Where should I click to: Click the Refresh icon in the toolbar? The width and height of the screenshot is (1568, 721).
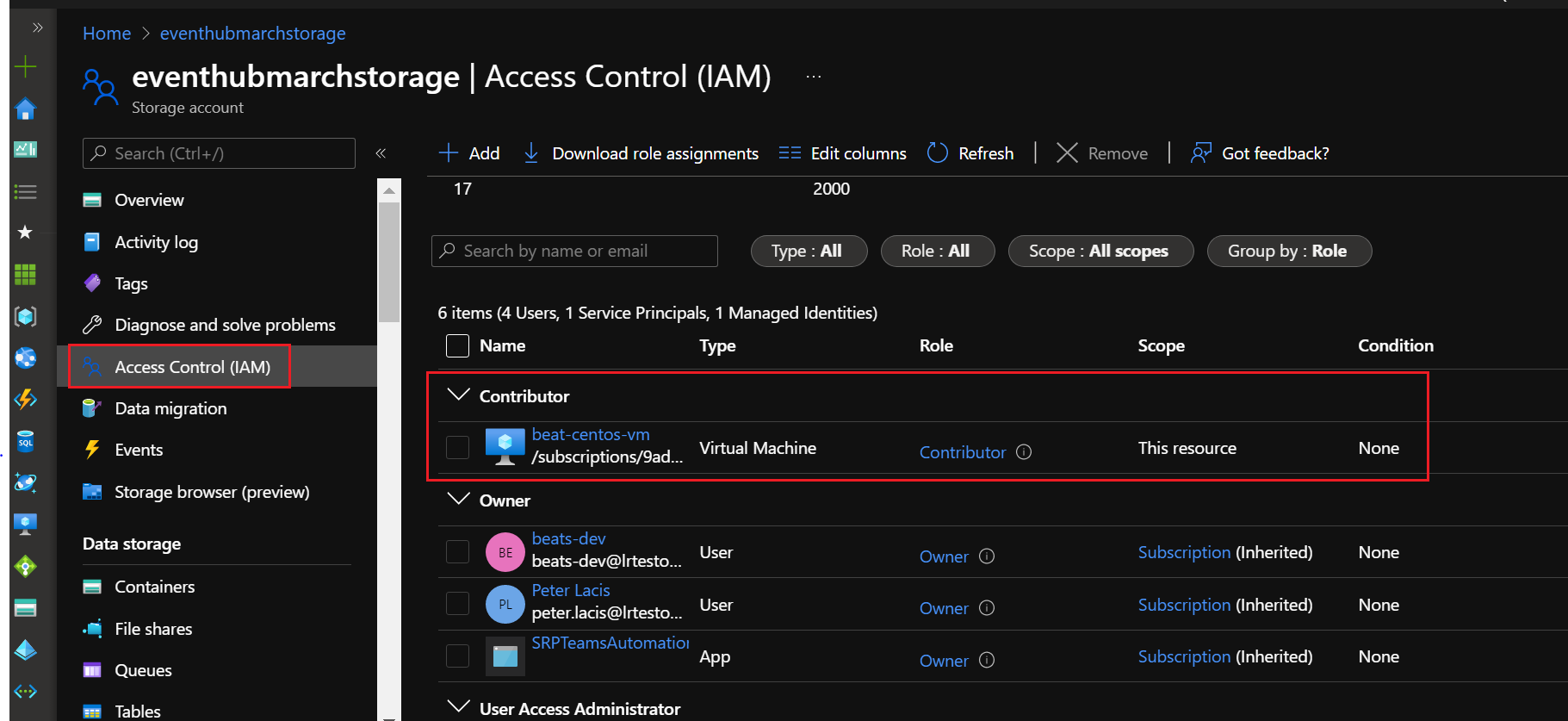point(937,153)
